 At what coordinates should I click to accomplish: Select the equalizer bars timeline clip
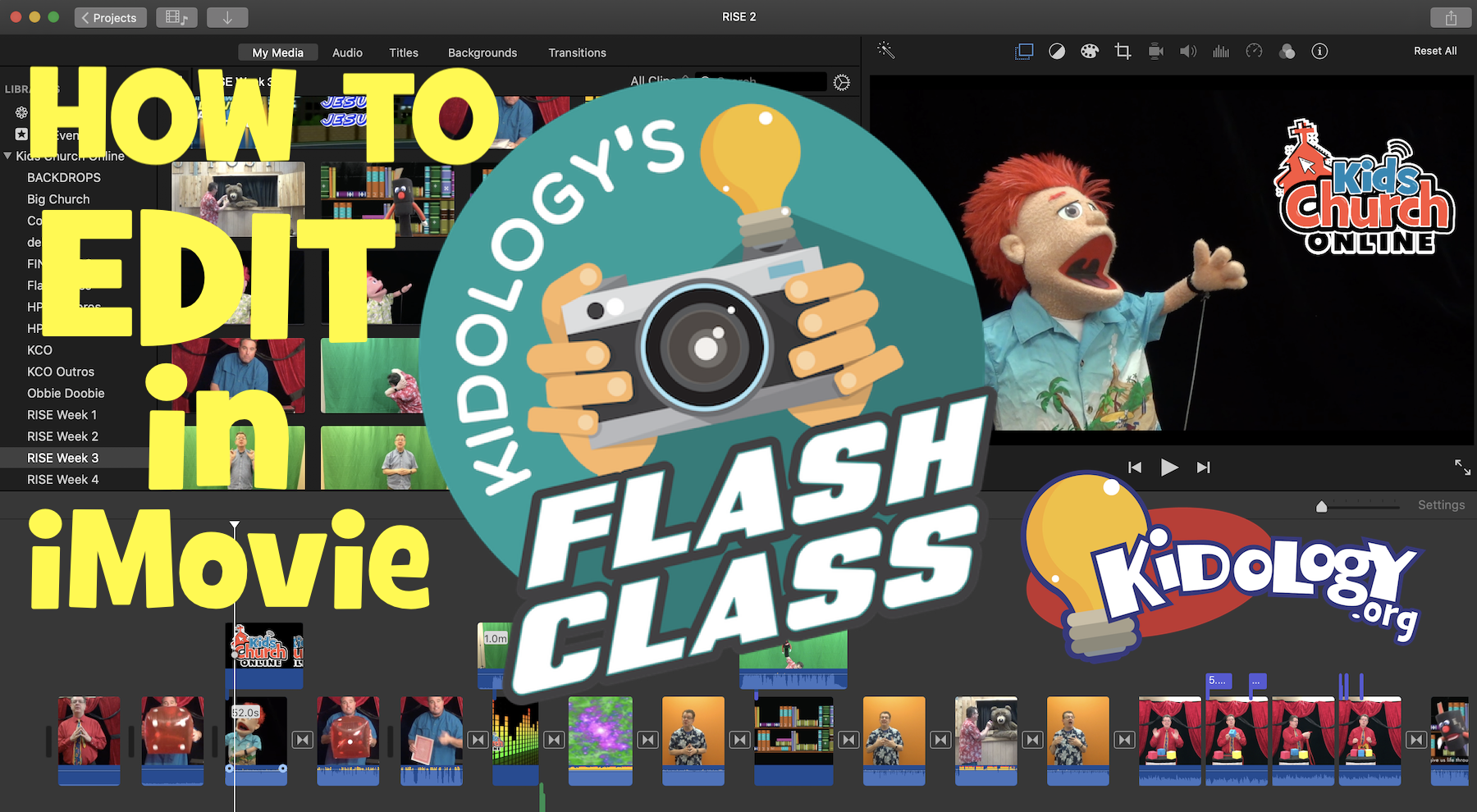515,741
